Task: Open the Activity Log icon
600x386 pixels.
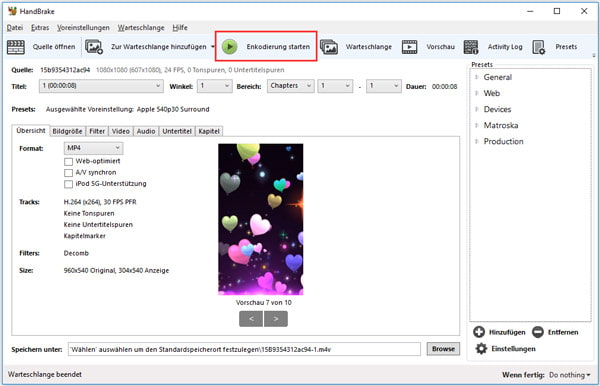Action: pos(471,47)
